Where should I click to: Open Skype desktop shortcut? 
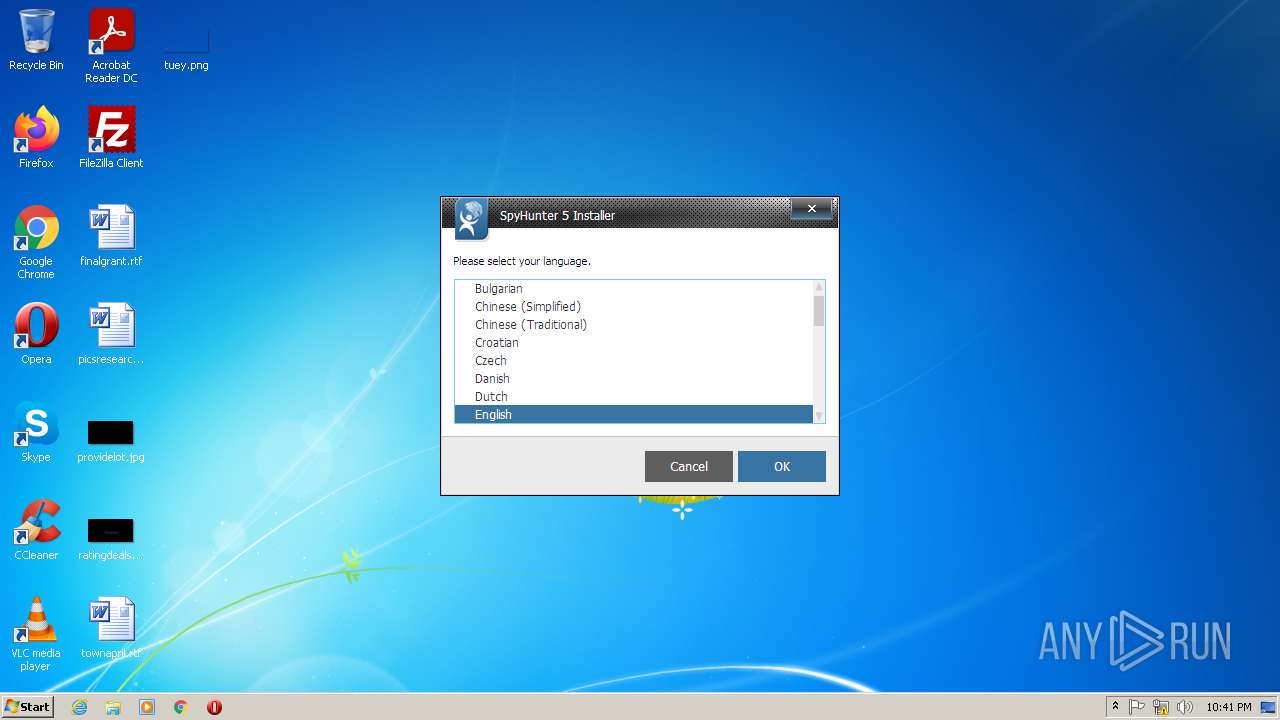tap(36, 432)
